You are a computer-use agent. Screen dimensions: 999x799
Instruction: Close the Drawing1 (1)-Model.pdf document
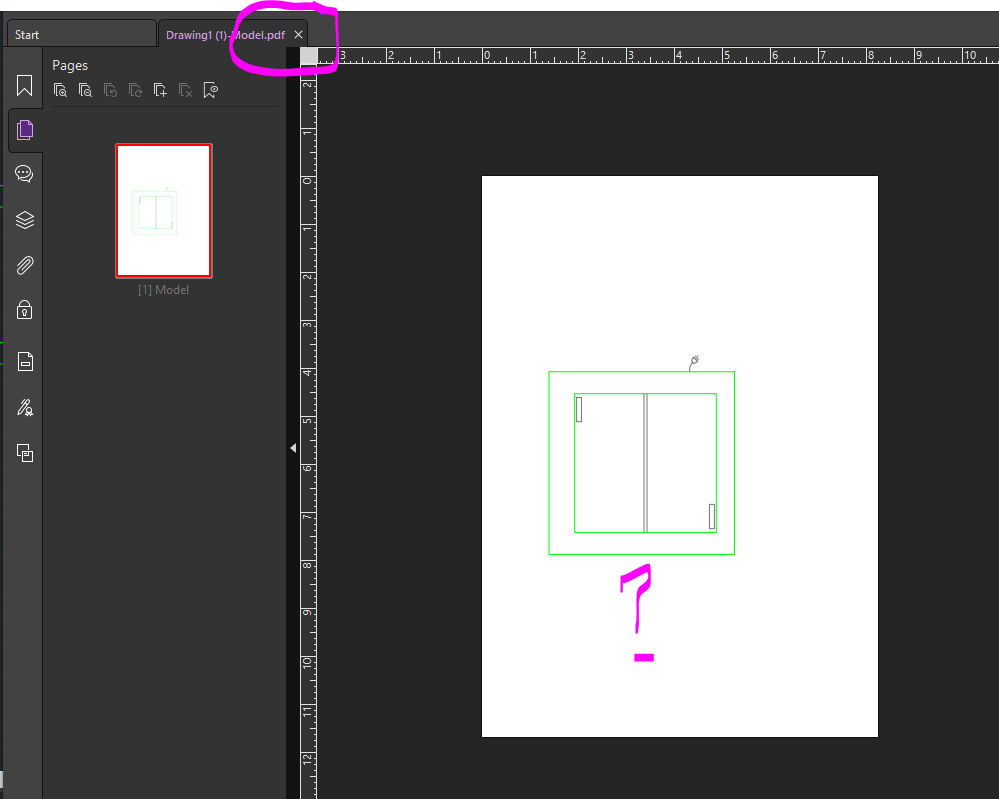pos(298,33)
